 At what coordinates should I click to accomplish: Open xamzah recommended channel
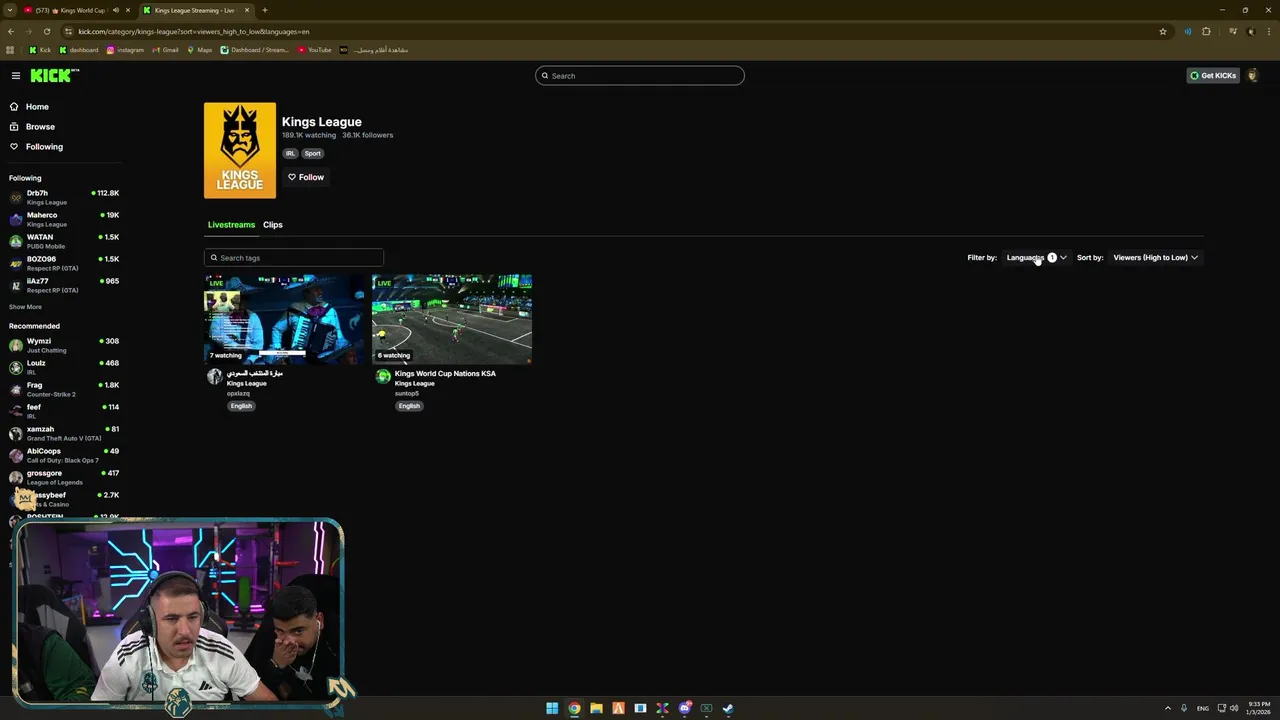(64, 433)
